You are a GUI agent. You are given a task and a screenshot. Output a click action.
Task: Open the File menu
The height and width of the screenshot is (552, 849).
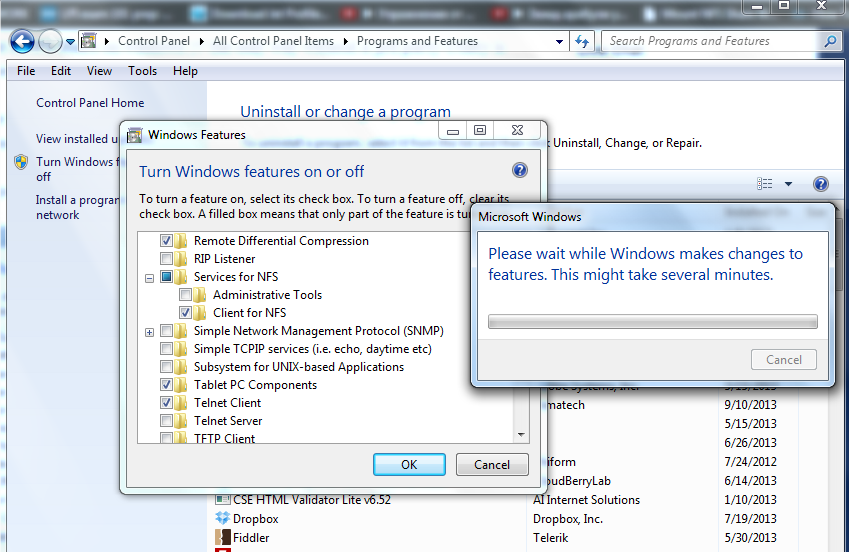pos(26,71)
